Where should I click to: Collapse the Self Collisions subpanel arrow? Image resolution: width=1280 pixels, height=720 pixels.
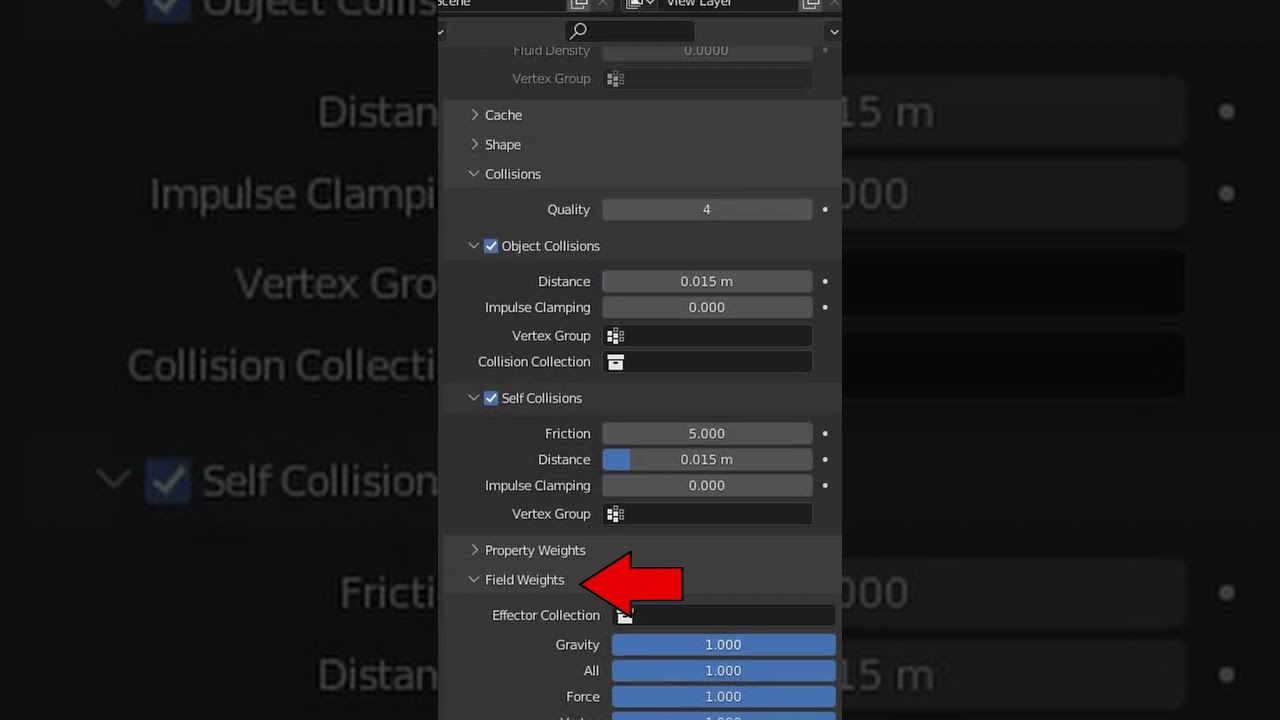[474, 398]
